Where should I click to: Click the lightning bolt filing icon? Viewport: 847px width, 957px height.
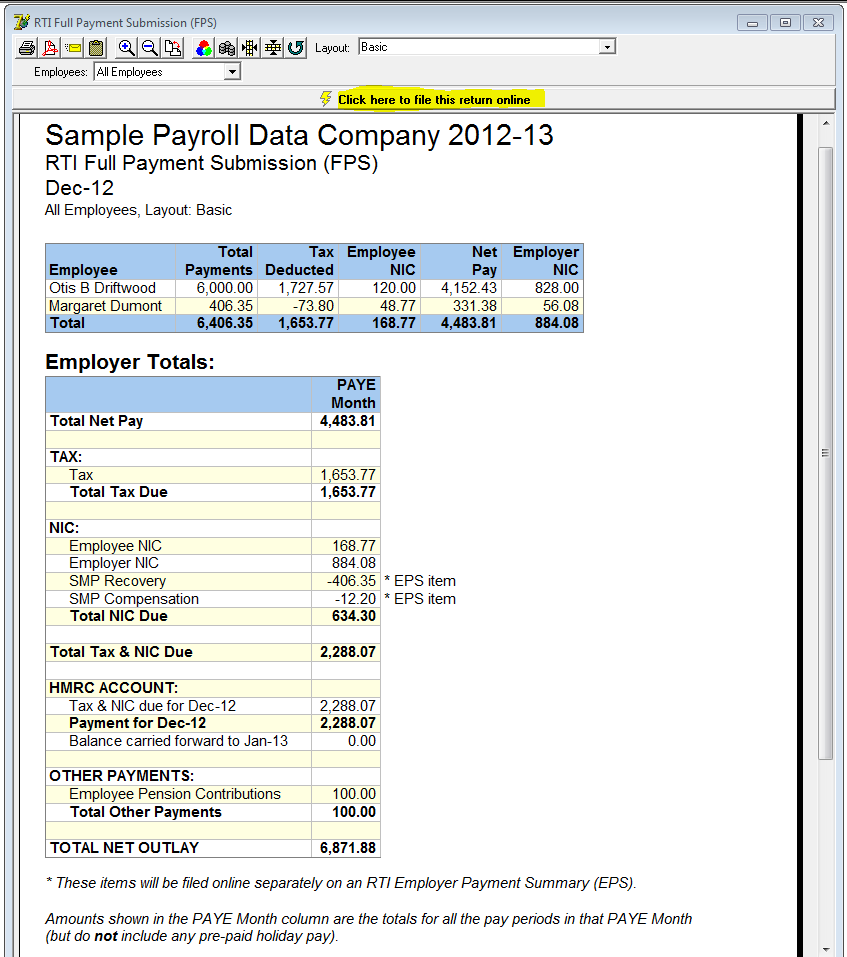[x=325, y=99]
